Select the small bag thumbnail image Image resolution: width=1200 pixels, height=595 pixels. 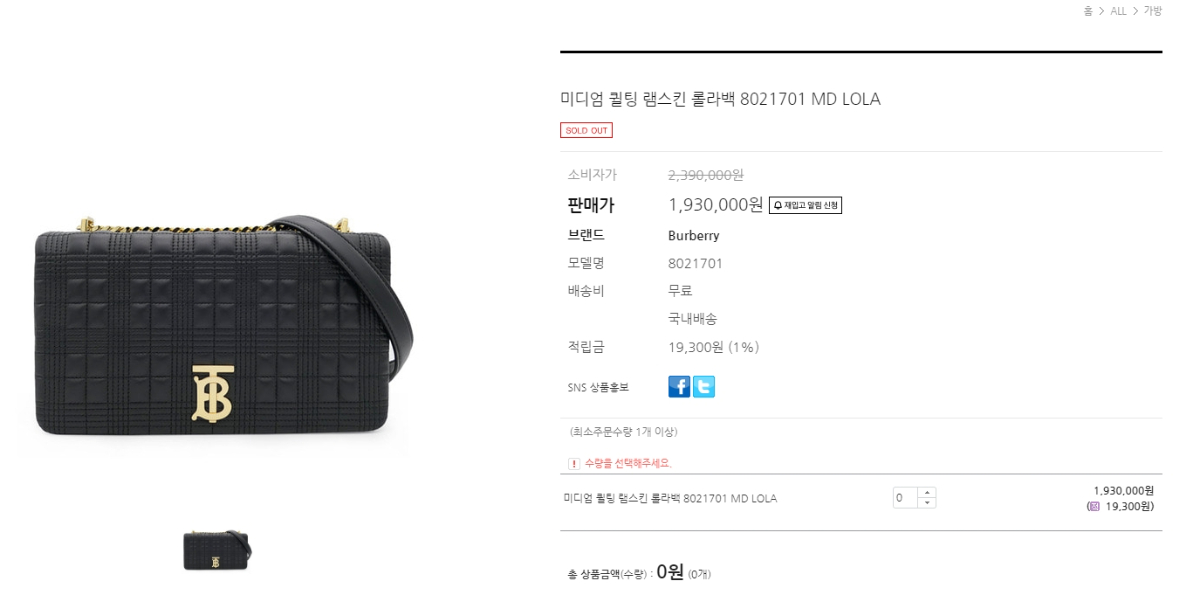click(x=217, y=550)
